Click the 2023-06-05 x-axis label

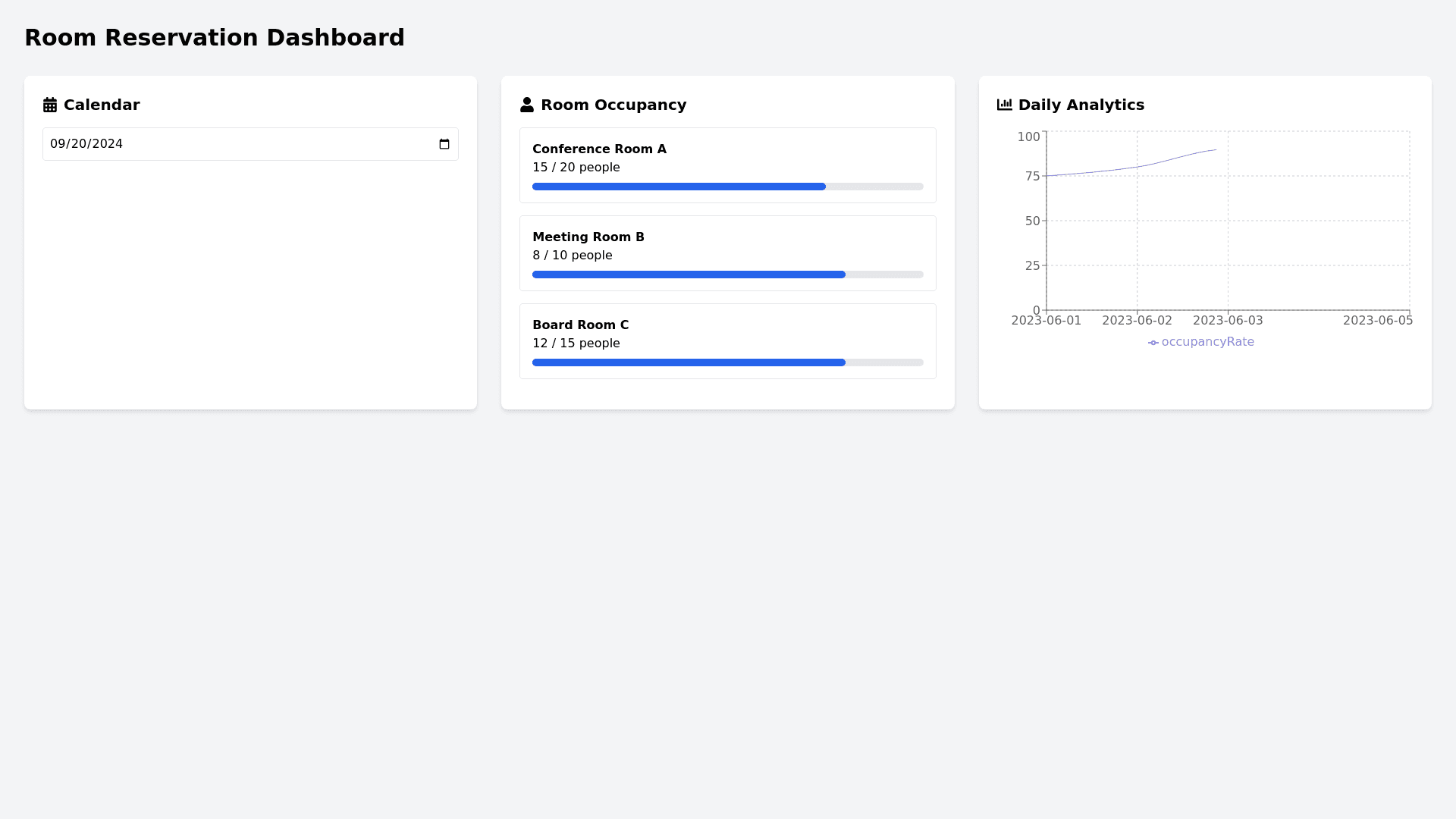(1377, 321)
